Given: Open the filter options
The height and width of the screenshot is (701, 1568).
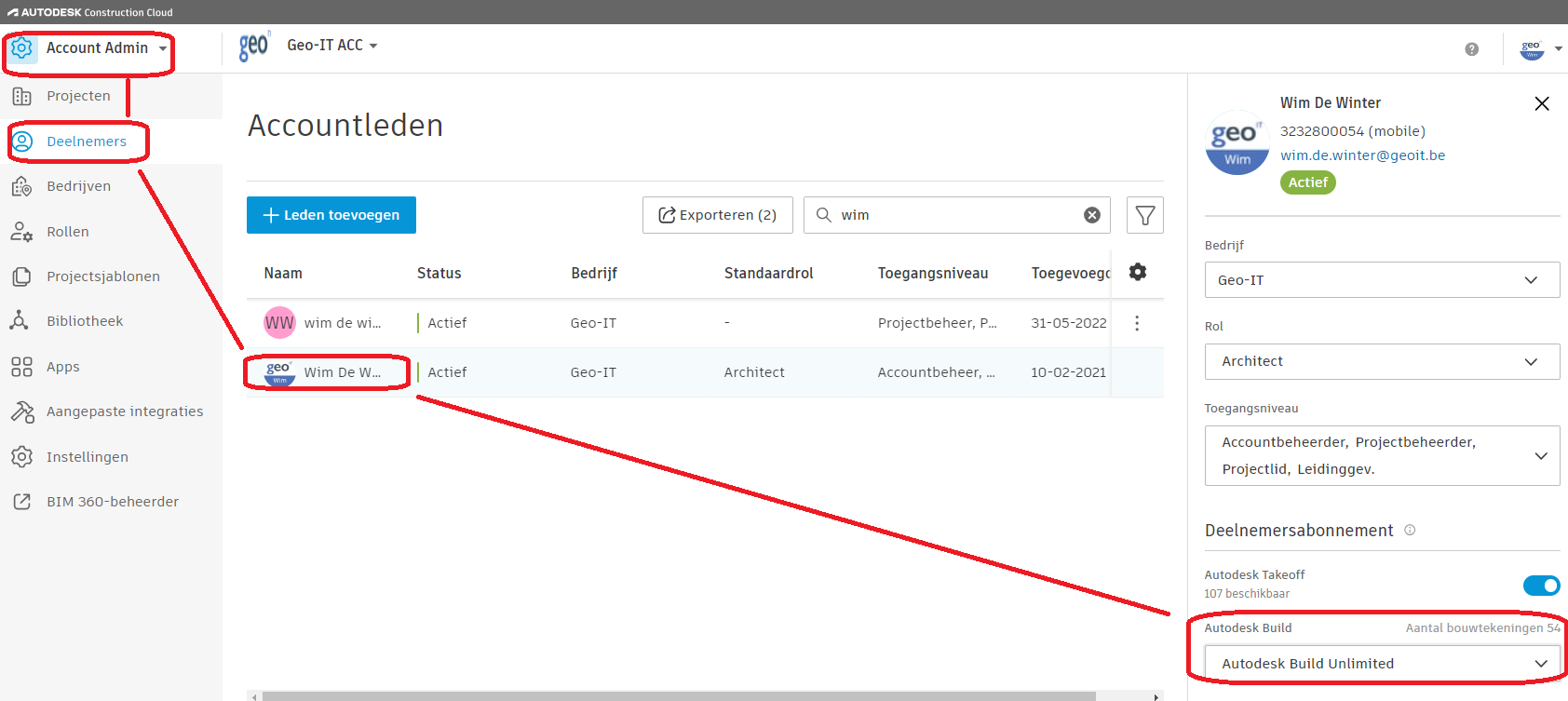Looking at the screenshot, I should (x=1145, y=215).
